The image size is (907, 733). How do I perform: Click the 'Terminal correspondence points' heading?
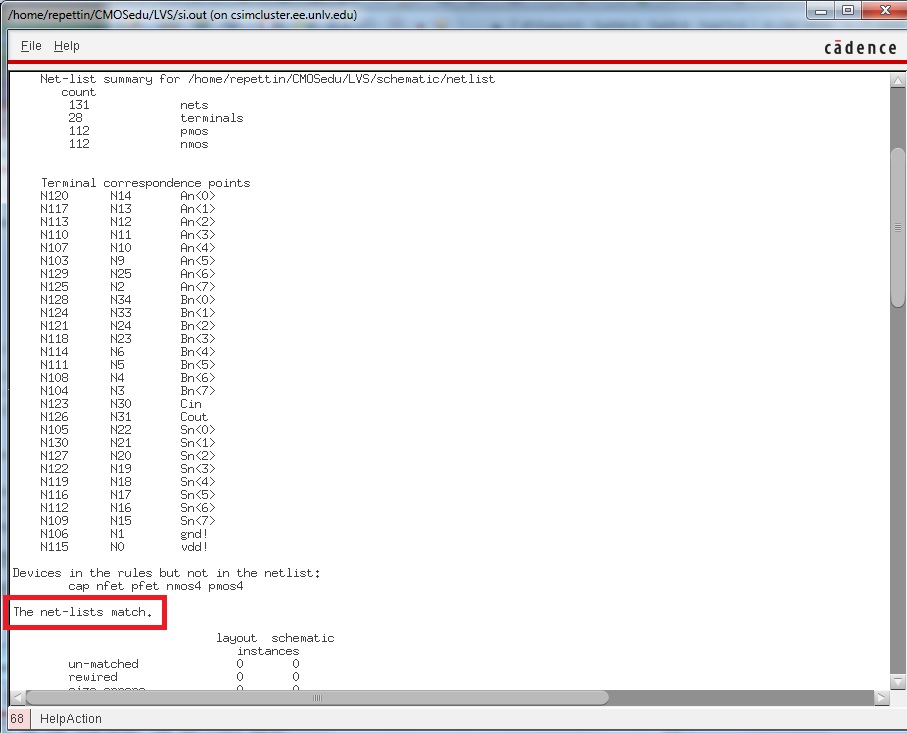tap(145, 183)
